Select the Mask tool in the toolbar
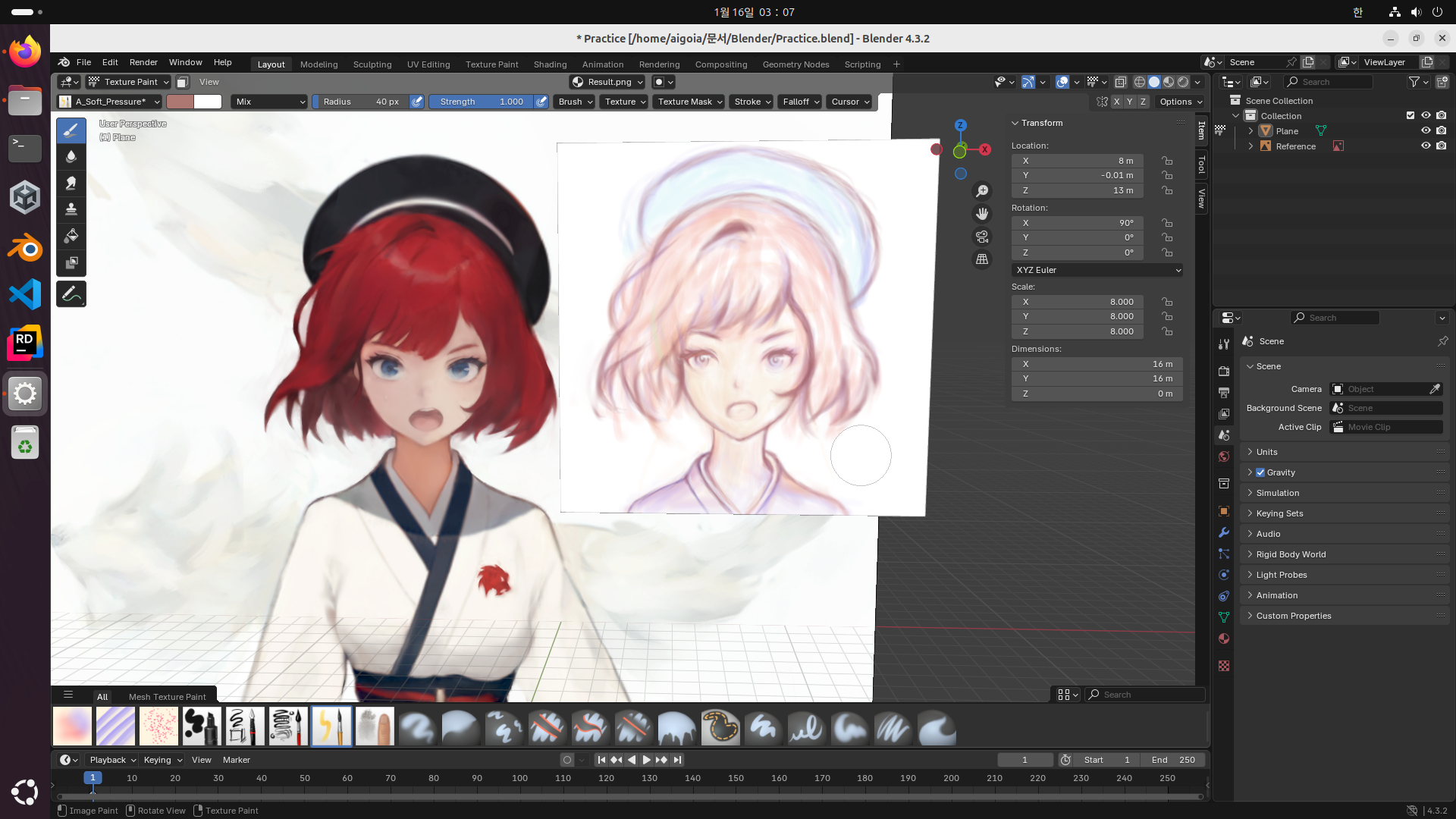1456x819 pixels. click(71, 262)
